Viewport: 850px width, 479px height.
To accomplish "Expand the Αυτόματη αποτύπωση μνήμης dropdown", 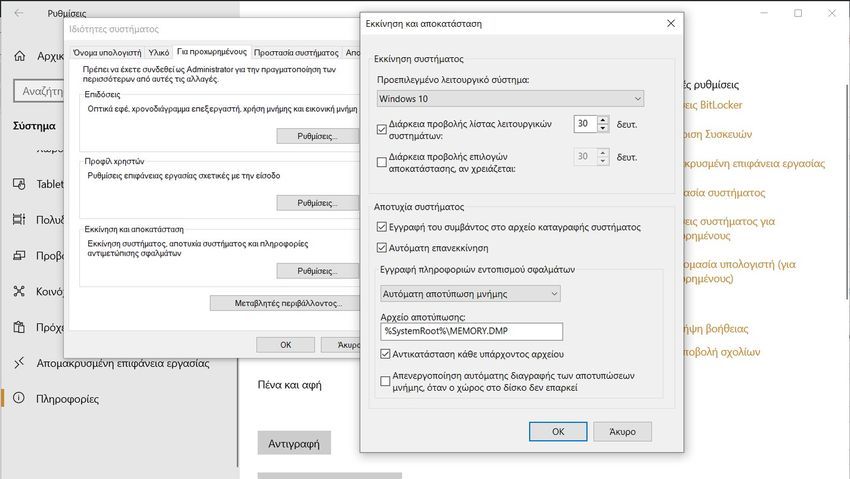I will (468, 293).
